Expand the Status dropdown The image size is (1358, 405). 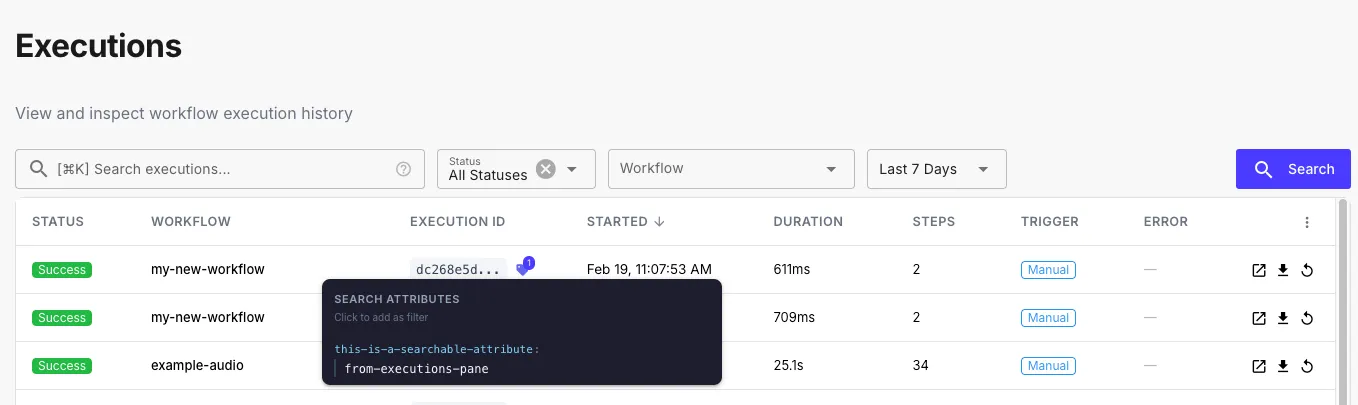[x=573, y=169]
